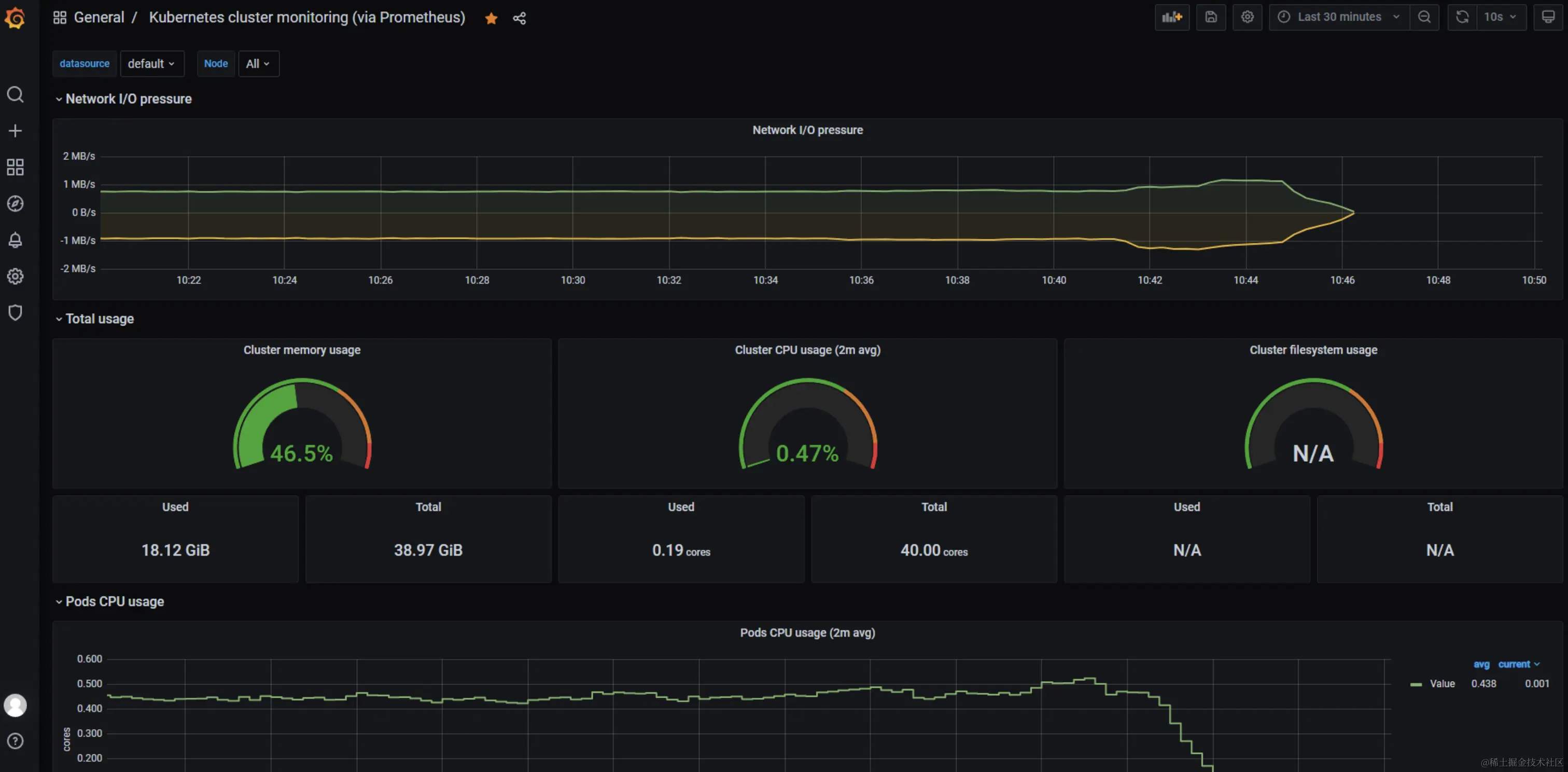Click the 0.19 cores used value
This screenshot has height=772, width=1568.
(x=681, y=550)
